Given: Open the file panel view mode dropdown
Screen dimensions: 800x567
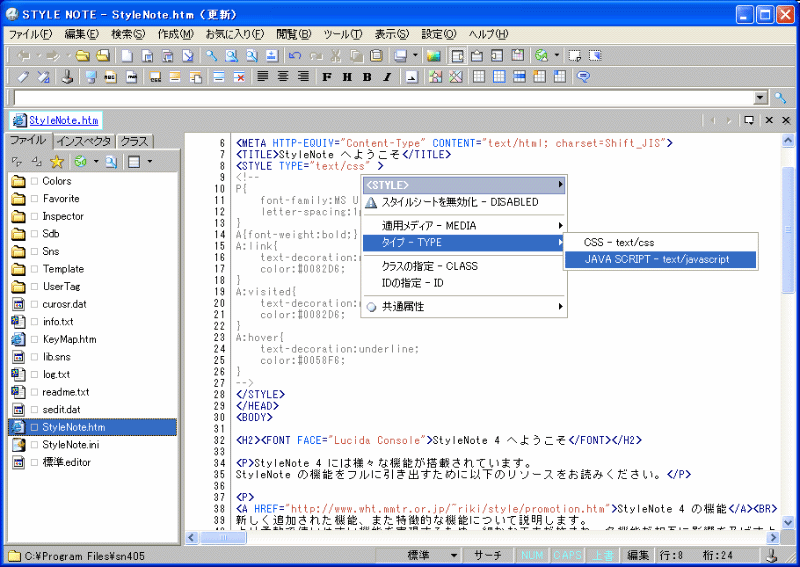Looking at the screenshot, I should 149,162.
